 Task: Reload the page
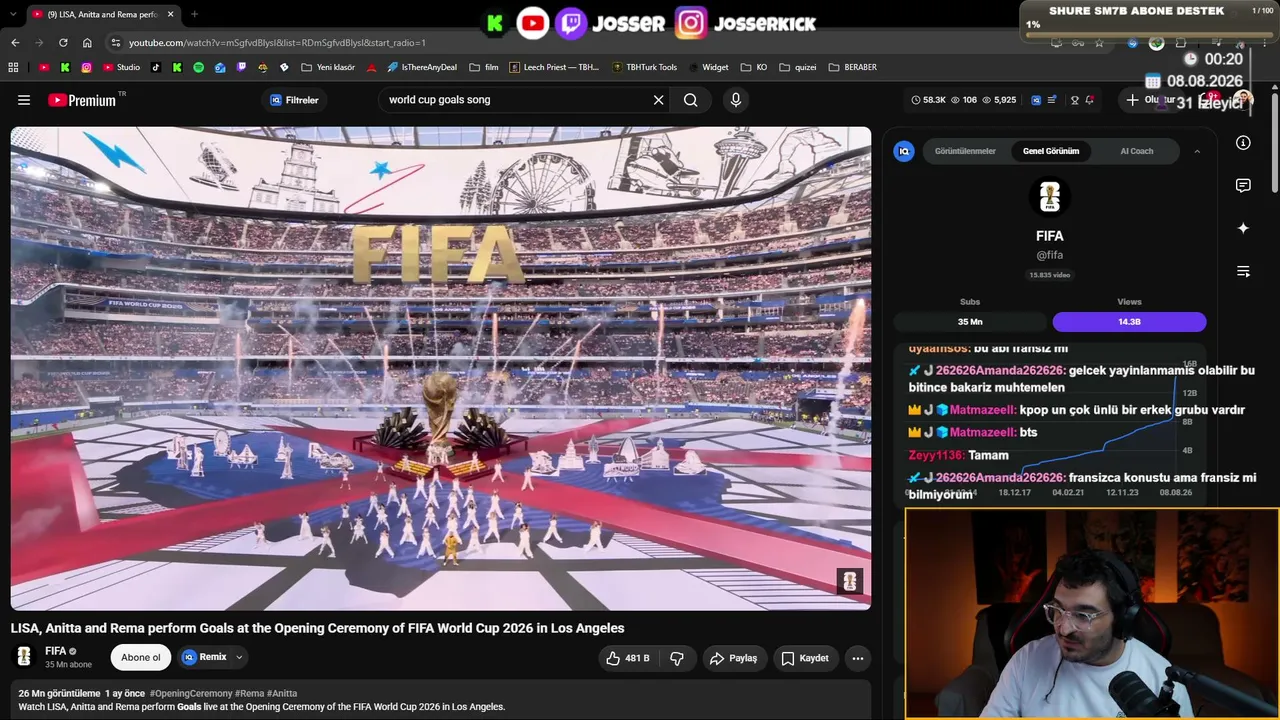63,43
